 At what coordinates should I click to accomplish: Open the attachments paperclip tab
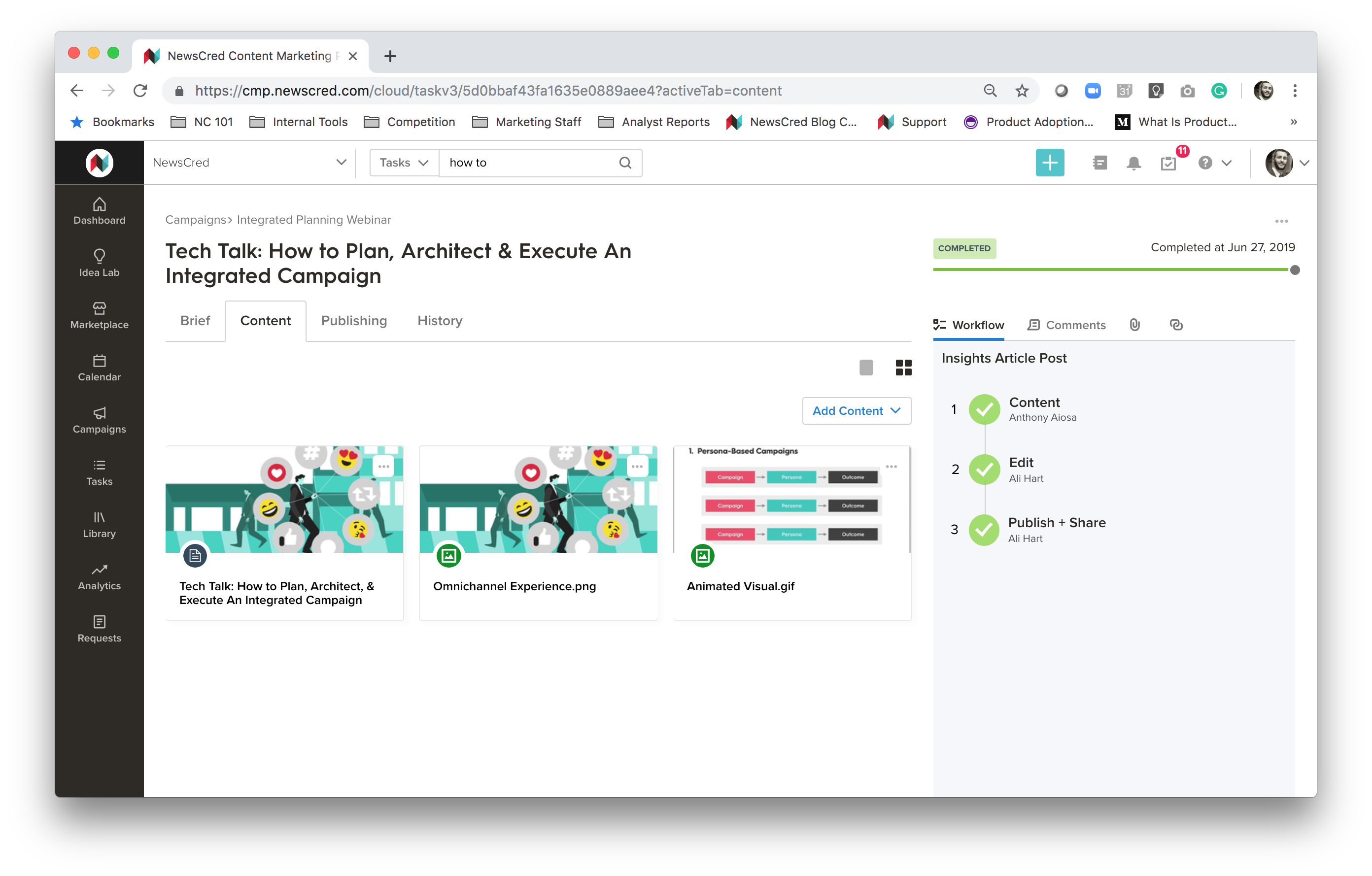pyautogui.click(x=1134, y=325)
